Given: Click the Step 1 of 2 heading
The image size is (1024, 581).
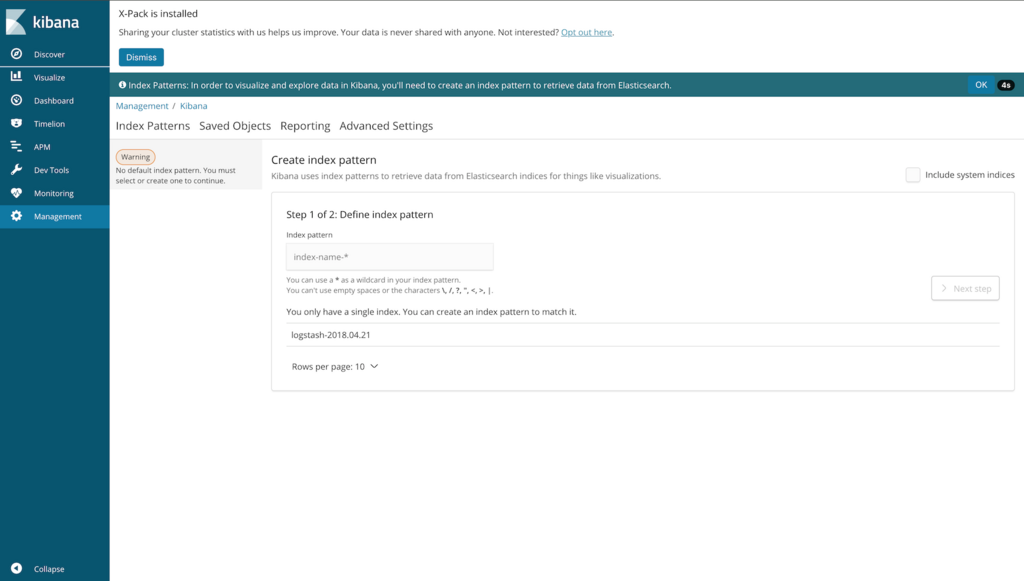Looking at the screenshot, I should coord(359,215).
